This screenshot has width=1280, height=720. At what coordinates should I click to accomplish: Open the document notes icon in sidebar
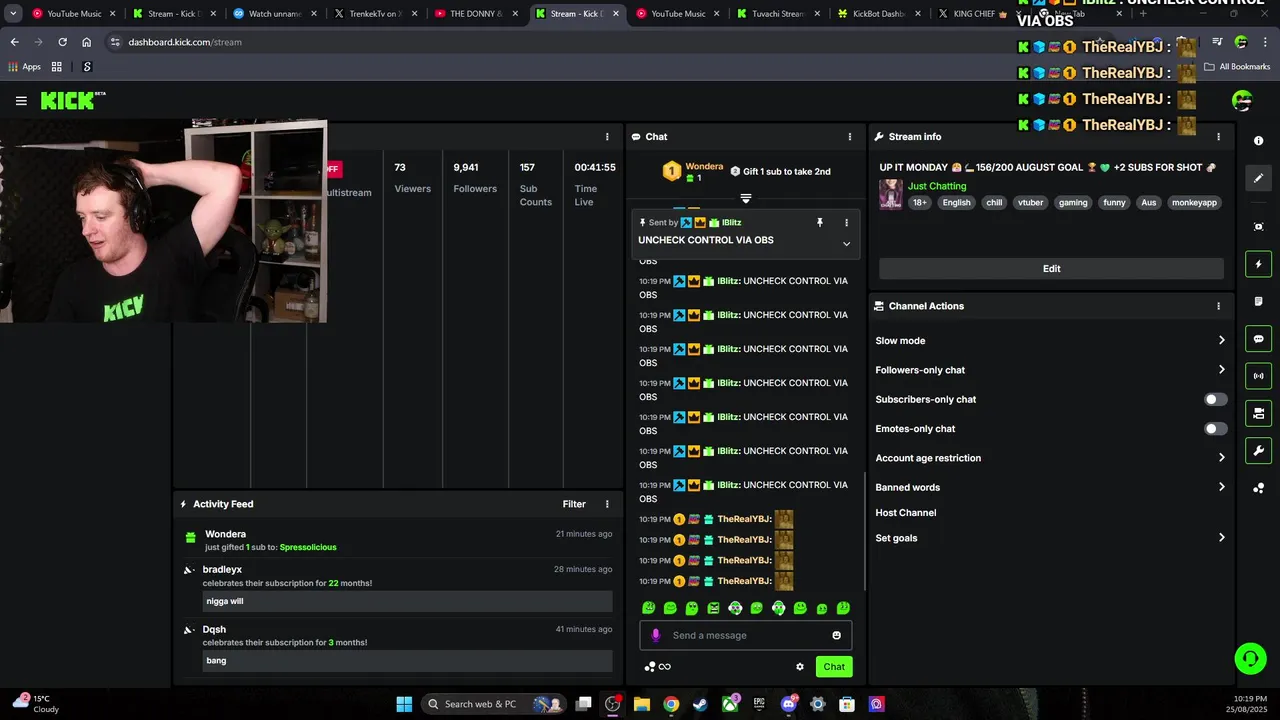coord(1258,301)
